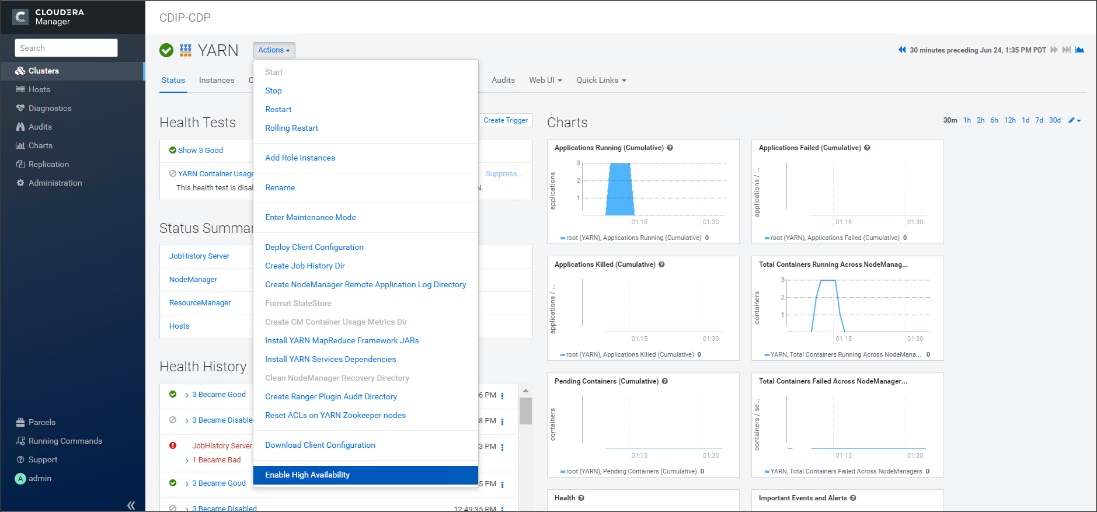Click help icon beside Important Events and Alerts
Image resolution: width=1097 pixels, height=512 pixels.
coord(854,498)
